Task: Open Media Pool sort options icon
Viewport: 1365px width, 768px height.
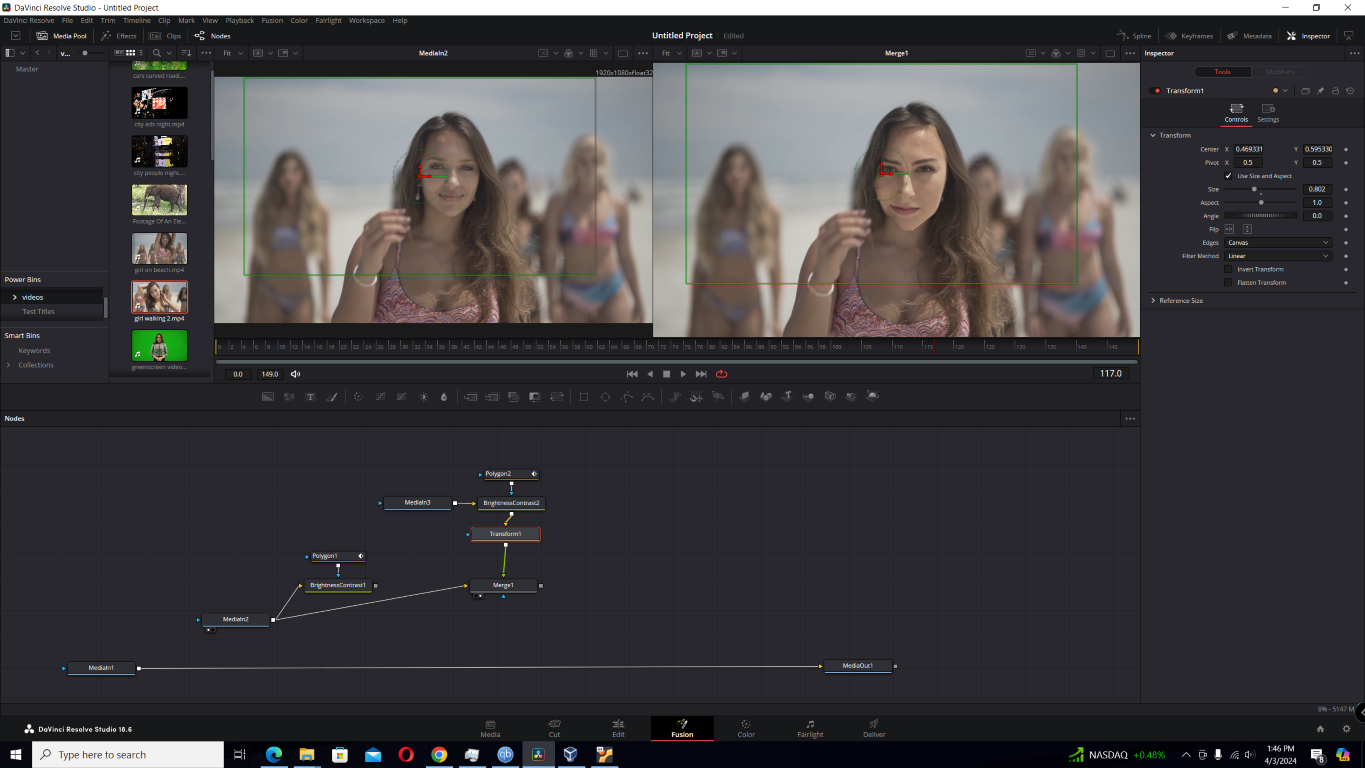Action: click(x=185, y=52)
